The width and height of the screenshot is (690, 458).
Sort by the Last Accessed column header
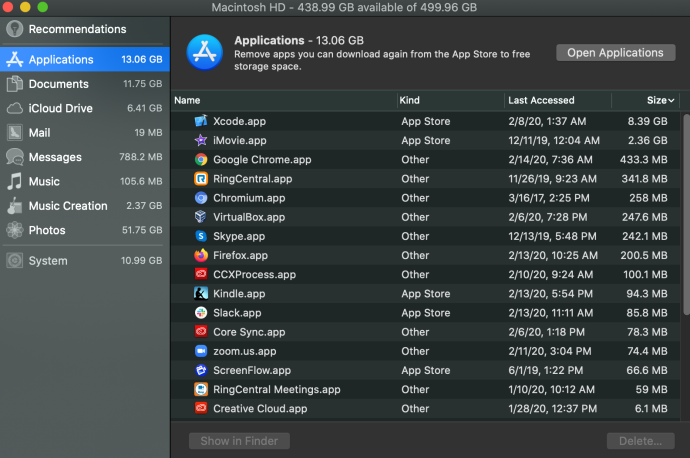tap(558, 100)
